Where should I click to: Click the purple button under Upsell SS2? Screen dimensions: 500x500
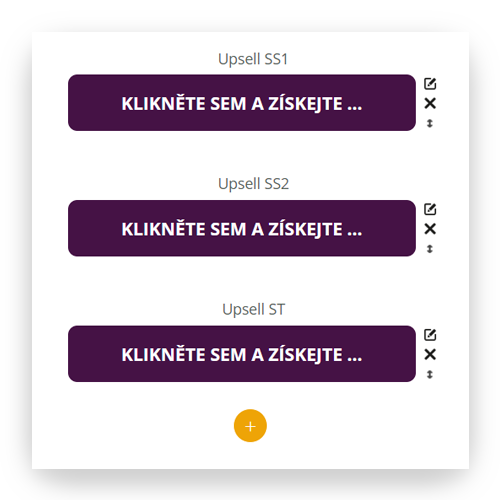pyautogui.click(x=242, y=228)
